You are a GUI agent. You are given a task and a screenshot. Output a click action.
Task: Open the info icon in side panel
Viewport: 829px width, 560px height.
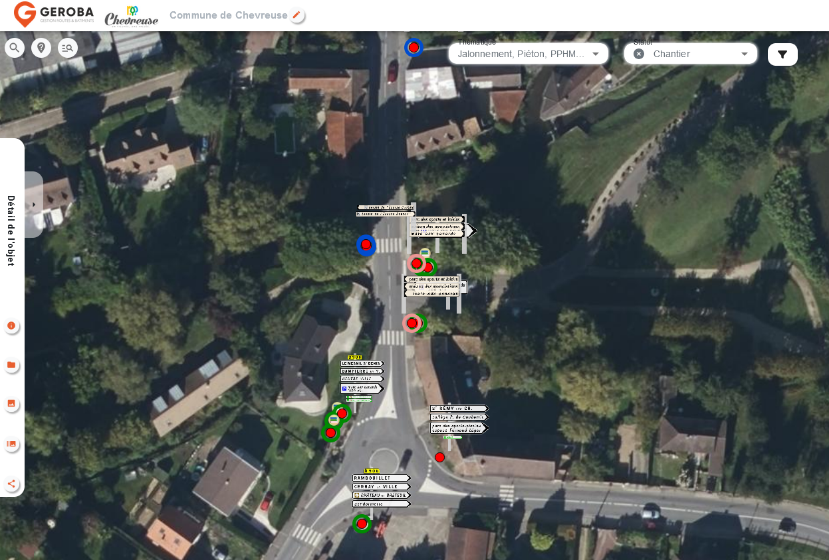(12, 326)
